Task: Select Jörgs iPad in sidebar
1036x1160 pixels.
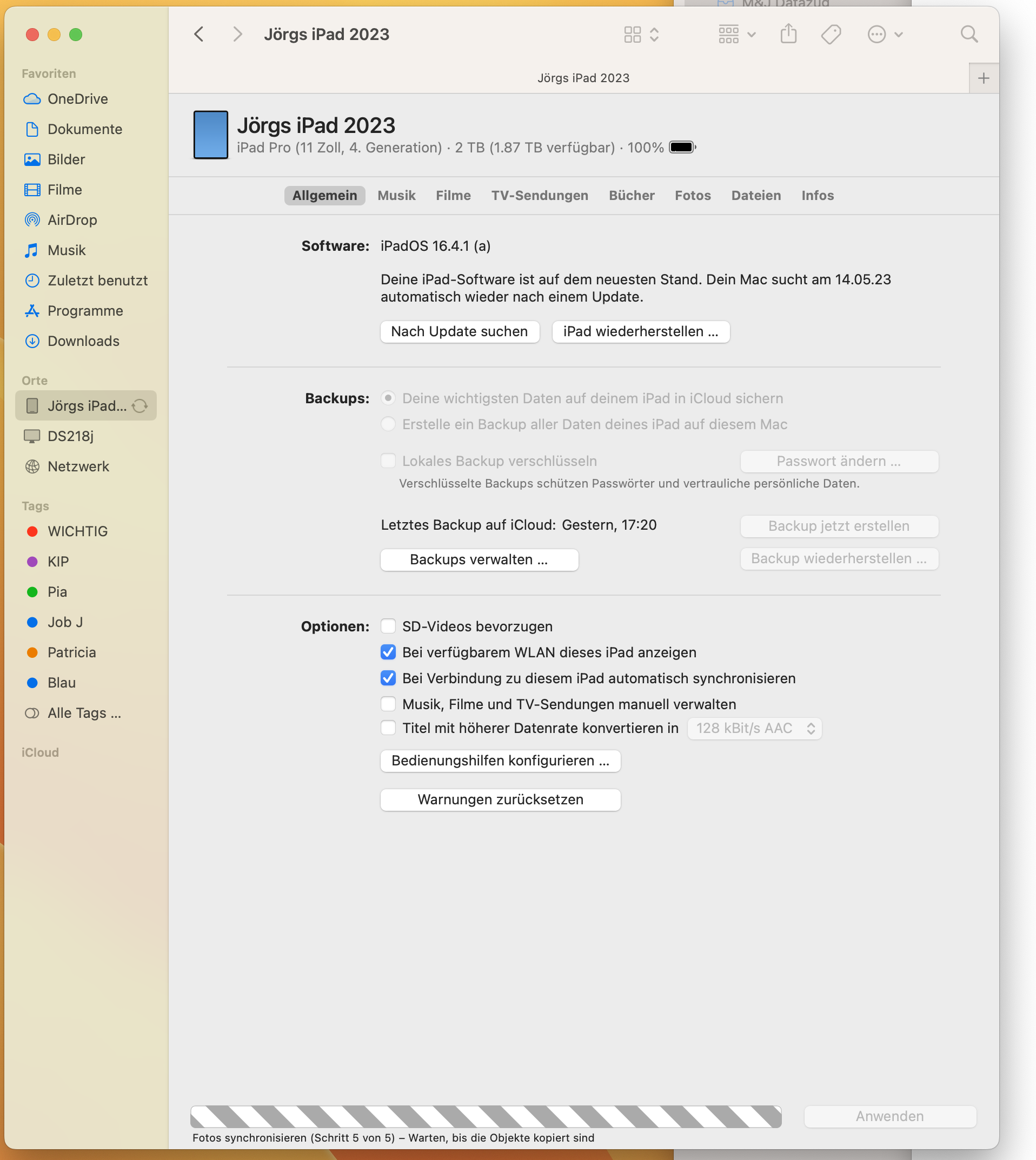Action: pos(86,405)
